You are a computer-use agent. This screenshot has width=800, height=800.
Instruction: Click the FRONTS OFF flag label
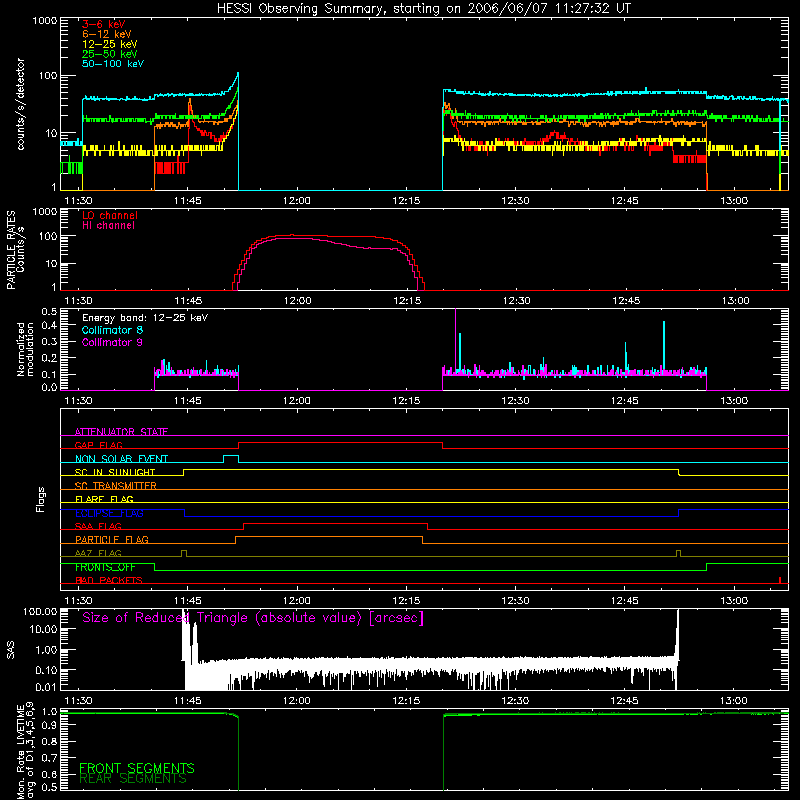pos(105,567)
